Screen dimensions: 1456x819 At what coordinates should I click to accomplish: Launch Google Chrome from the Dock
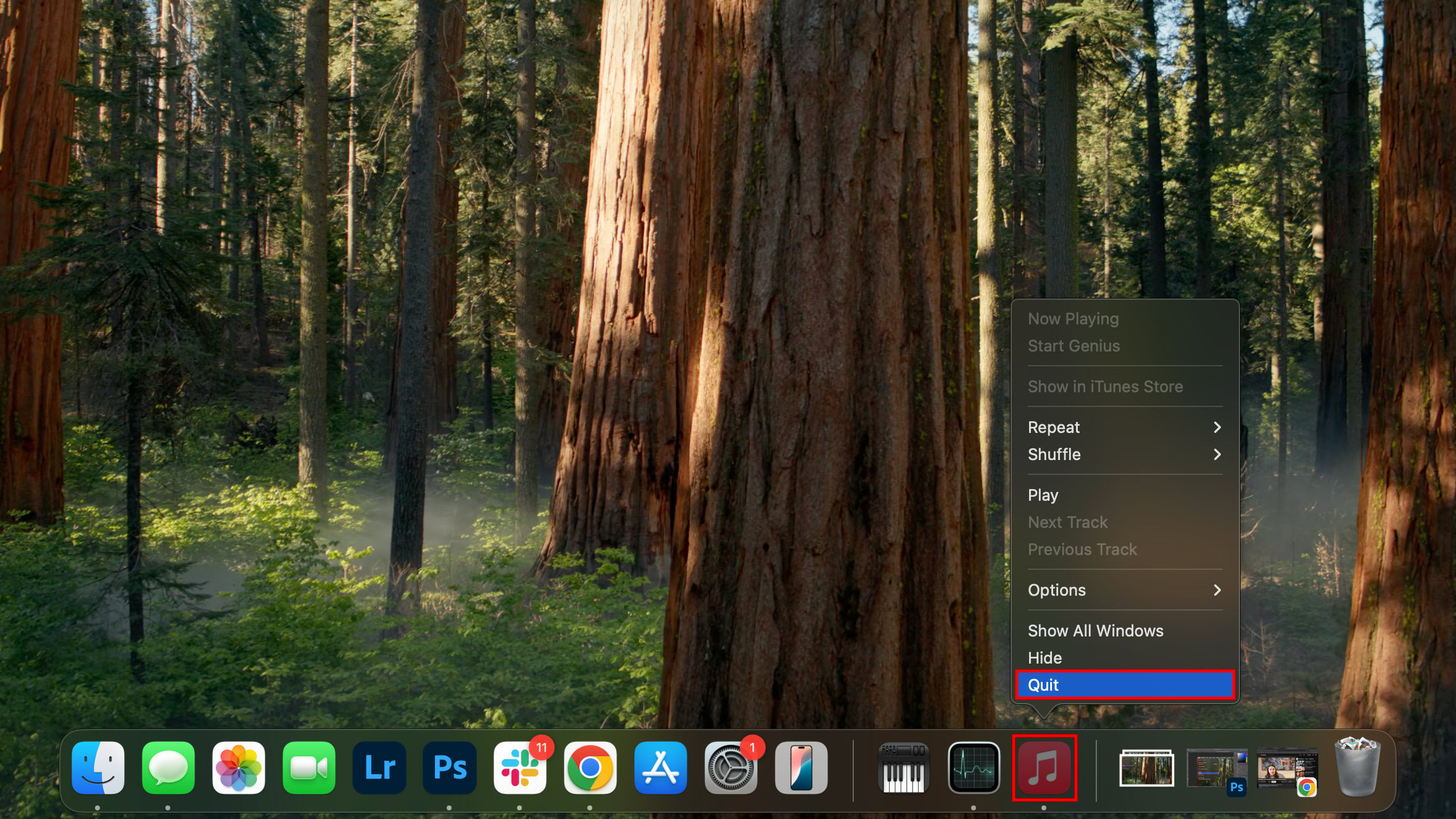coord(590,768)
